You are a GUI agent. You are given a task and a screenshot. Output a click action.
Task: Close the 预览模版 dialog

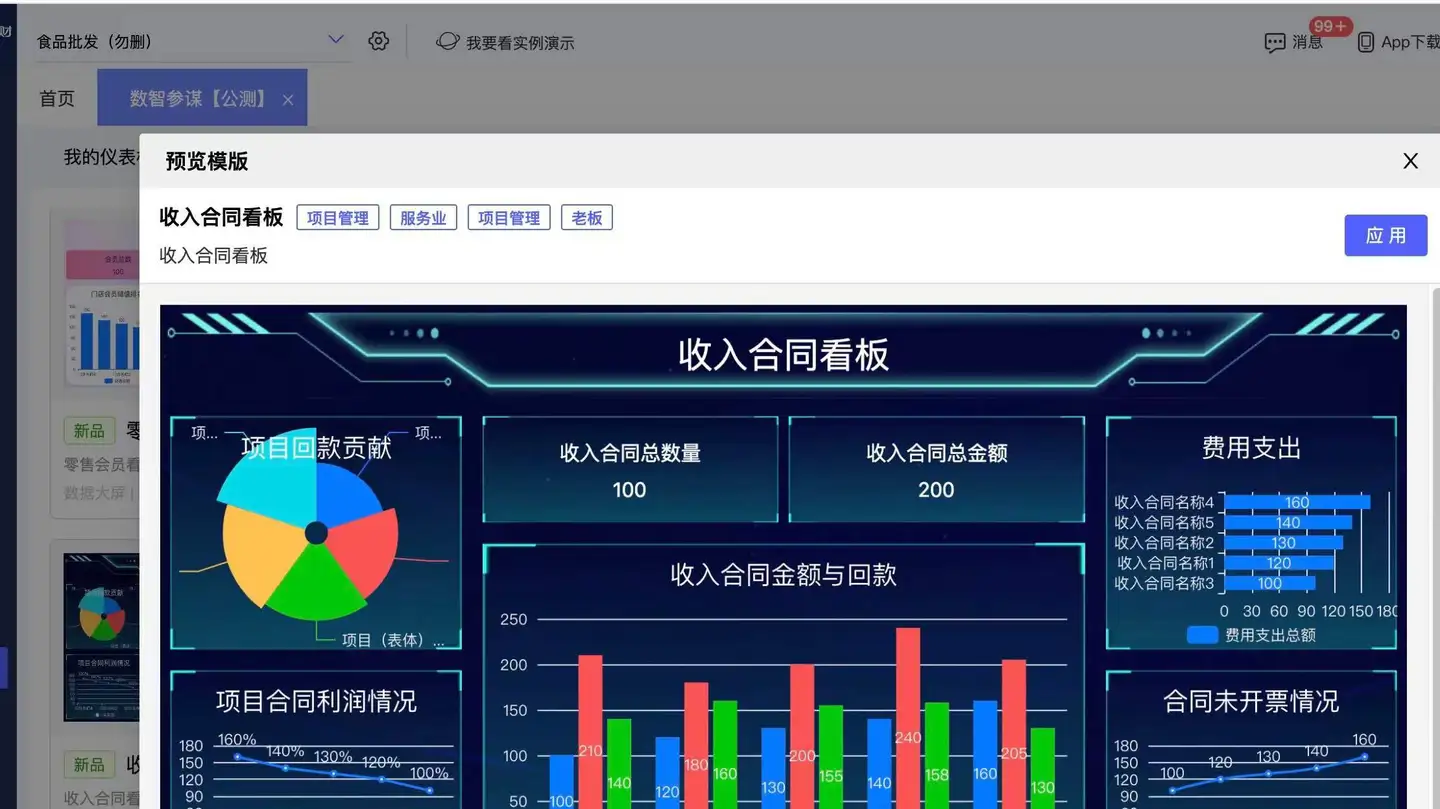pos(1411,161)
